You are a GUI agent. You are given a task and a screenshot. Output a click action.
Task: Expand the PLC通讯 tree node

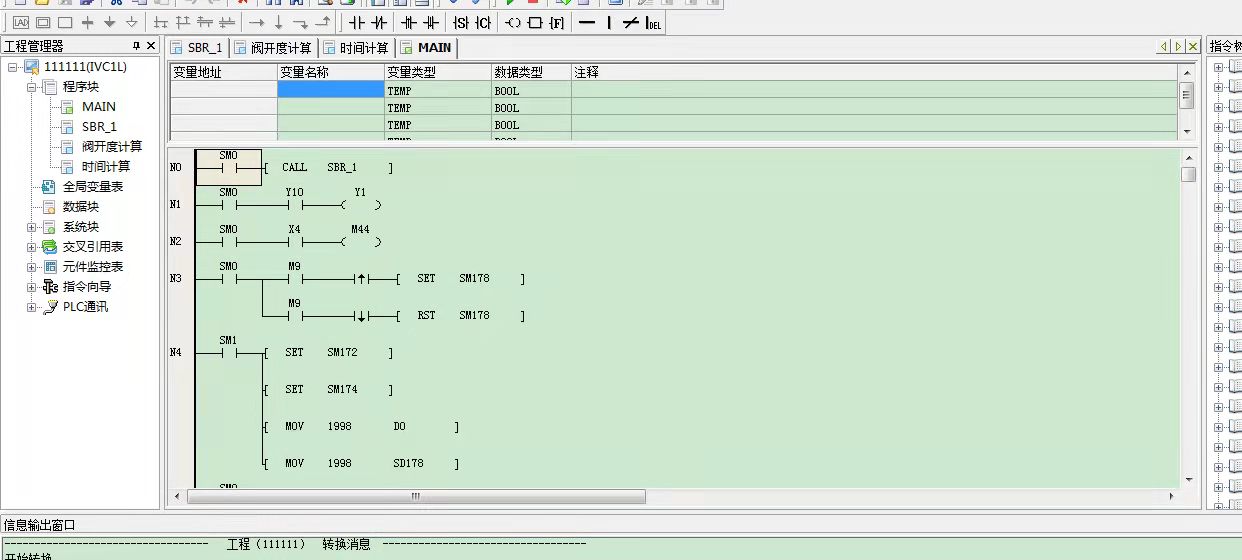tap(32, 307)
